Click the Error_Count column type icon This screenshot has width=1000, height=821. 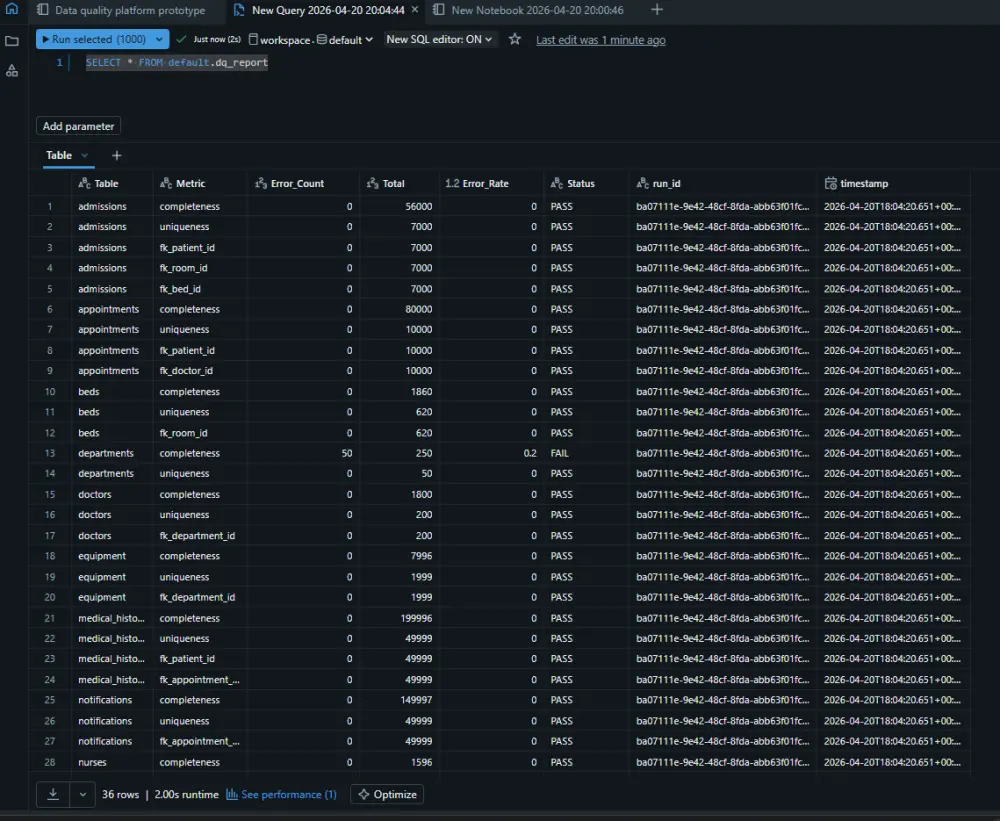pyautogui.click(x=260, y=184)
